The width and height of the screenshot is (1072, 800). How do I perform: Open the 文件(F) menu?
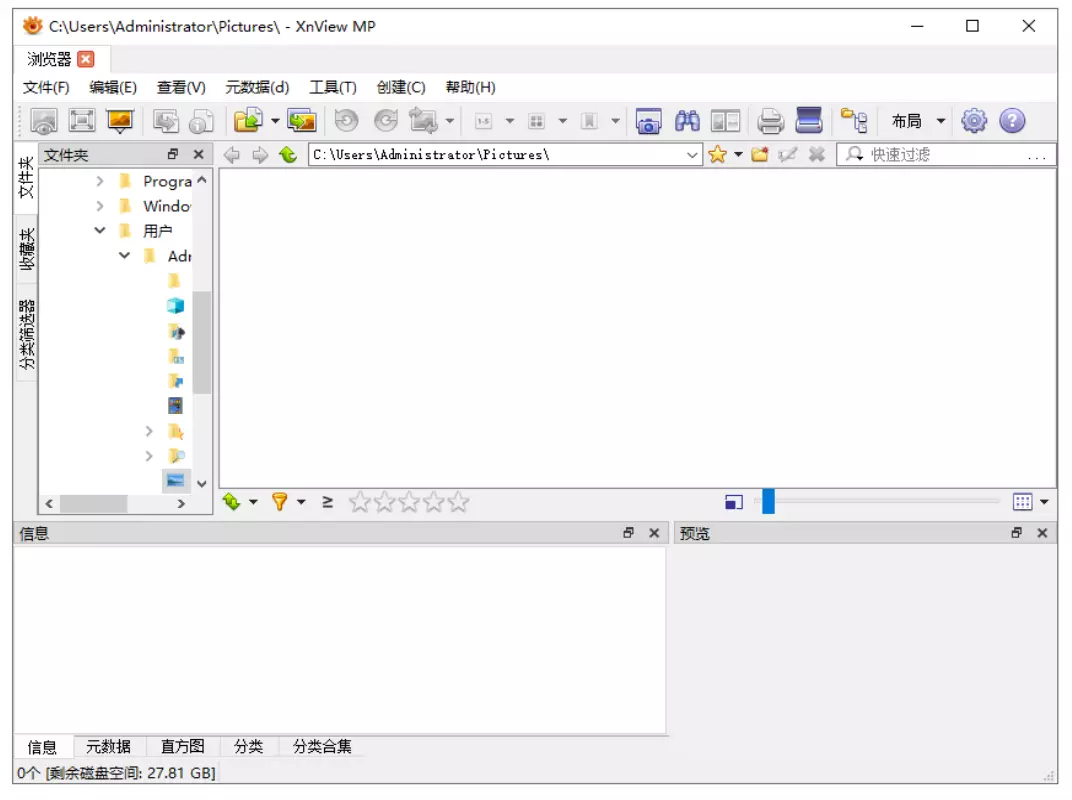pos(46,88)
